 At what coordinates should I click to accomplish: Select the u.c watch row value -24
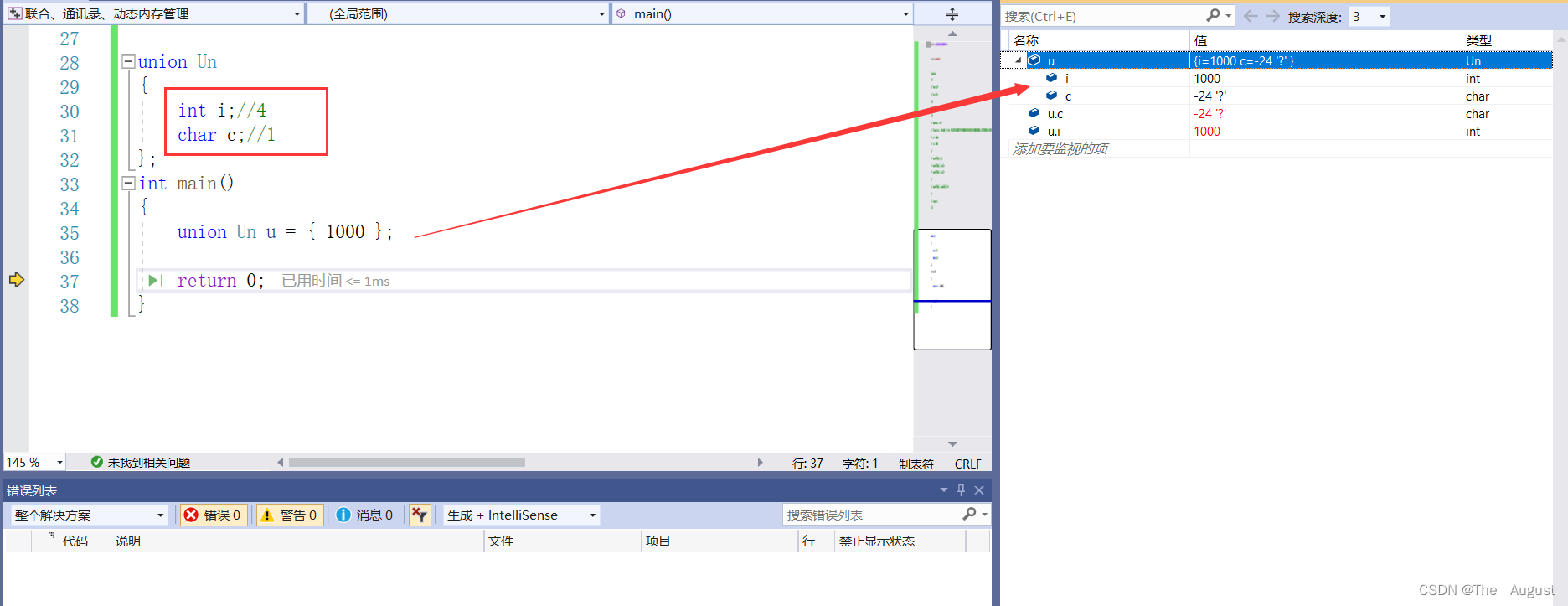coord(1210,113)
